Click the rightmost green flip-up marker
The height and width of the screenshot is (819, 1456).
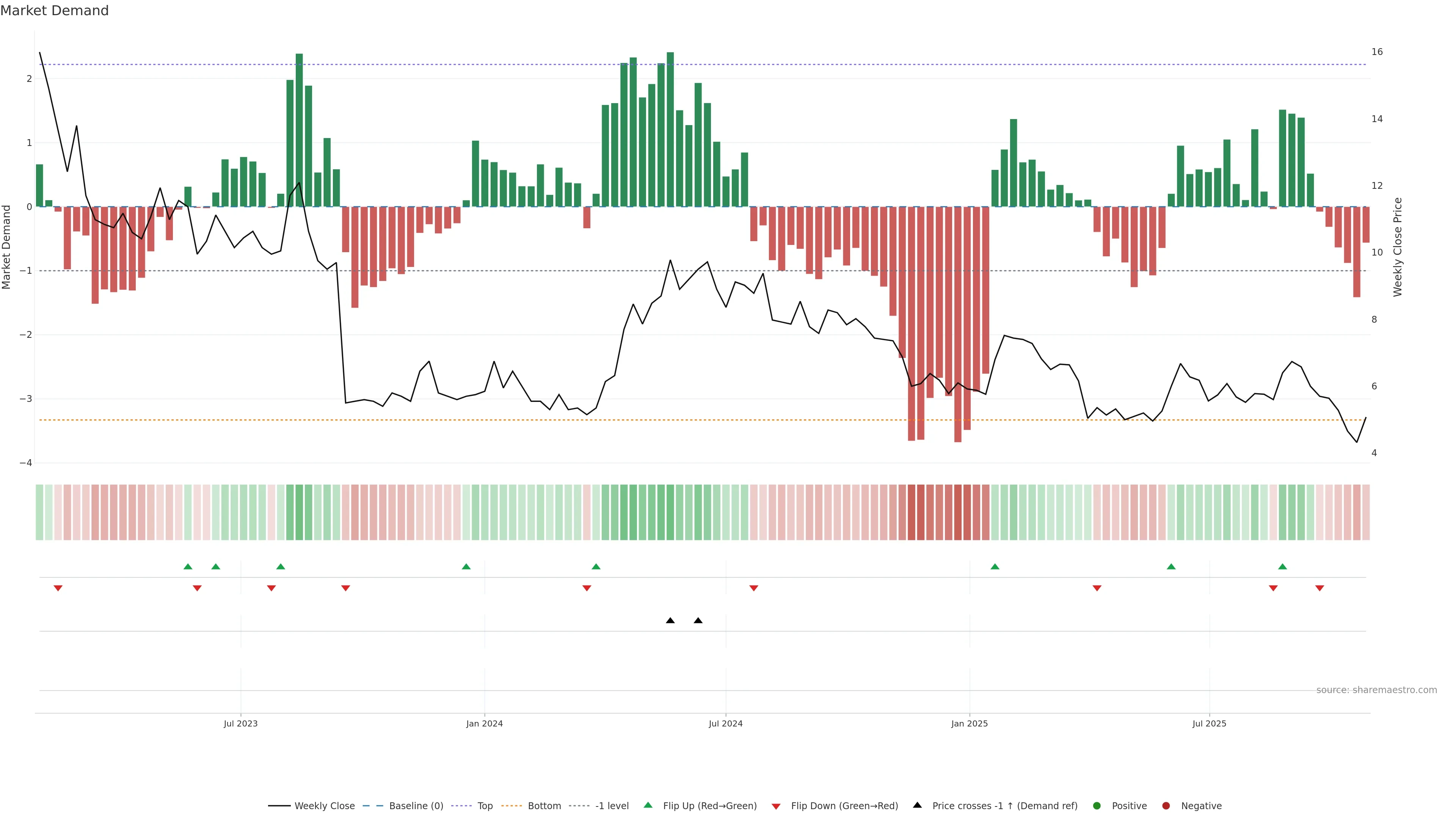[1282, 566]
